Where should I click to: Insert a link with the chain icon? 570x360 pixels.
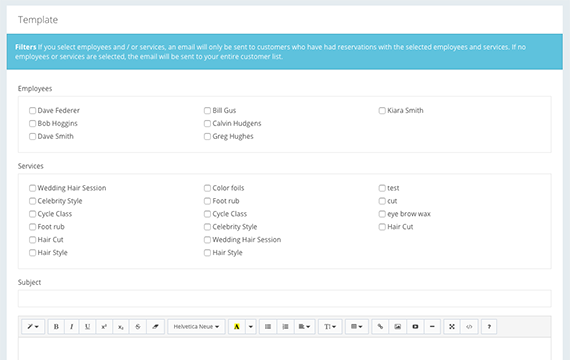[x=380, y=327]
